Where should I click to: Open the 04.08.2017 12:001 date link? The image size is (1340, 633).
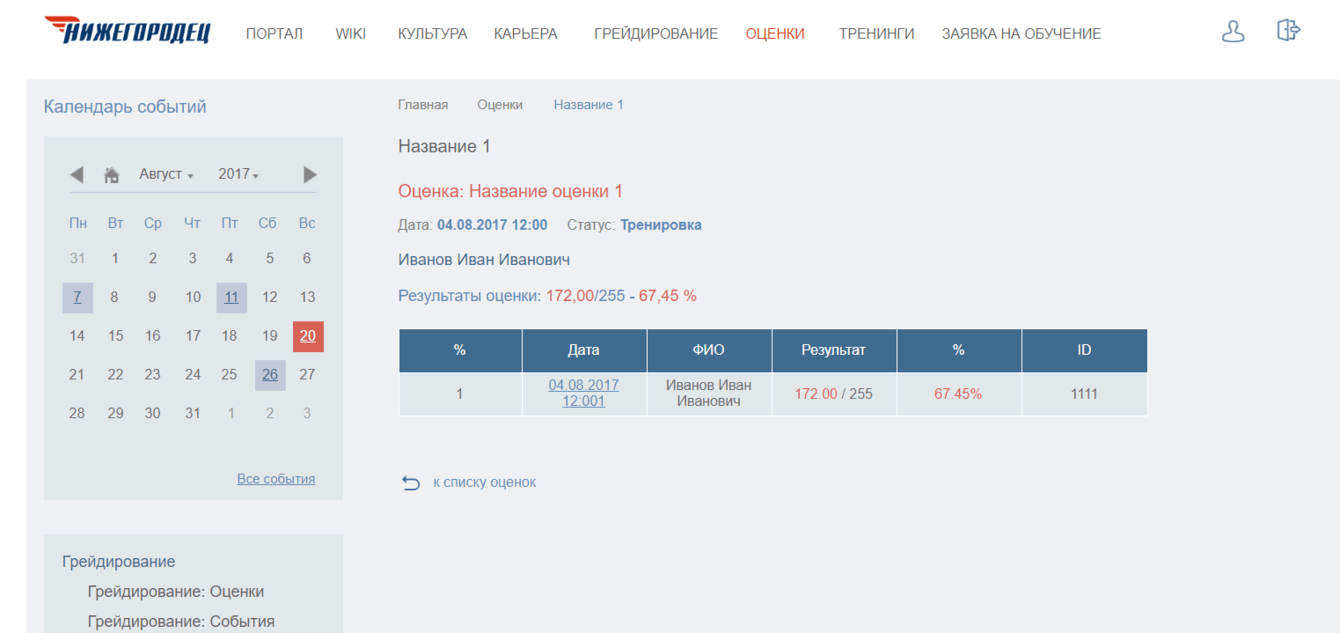584,393
